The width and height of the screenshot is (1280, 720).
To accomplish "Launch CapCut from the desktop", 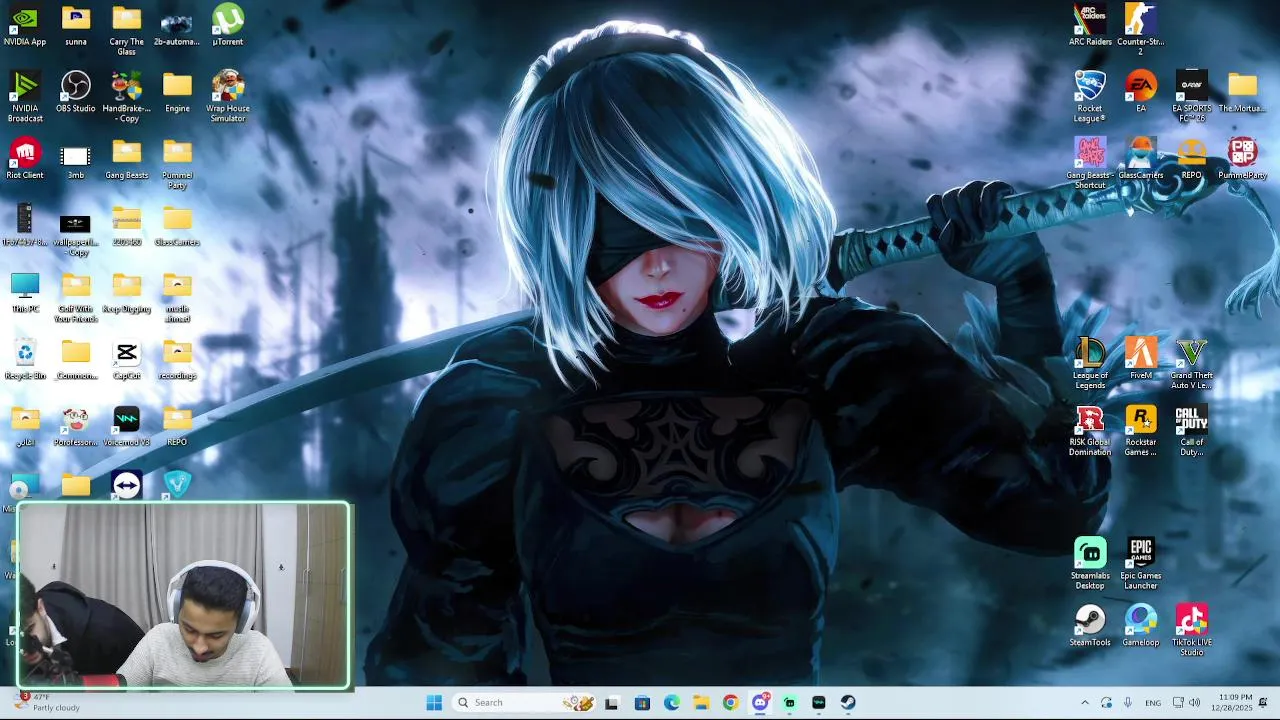I will pyautogui.click(x=127, y=360).
